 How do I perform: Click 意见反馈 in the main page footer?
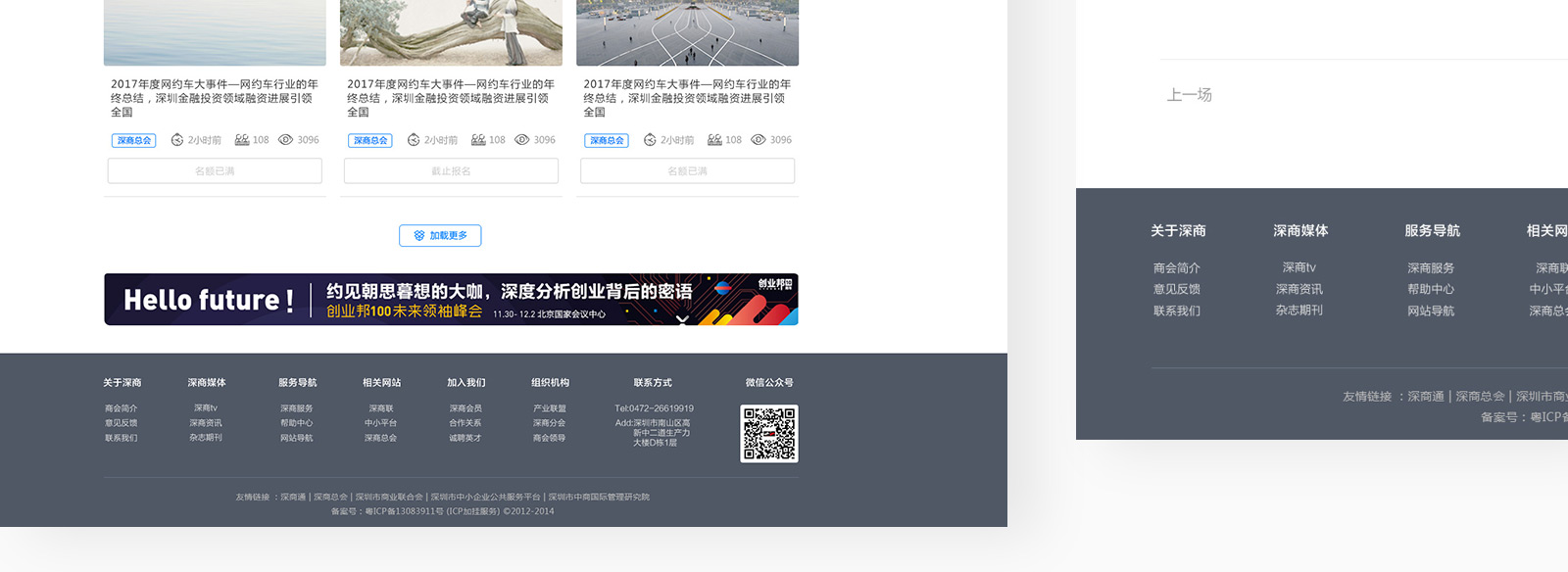coord(122,423)
